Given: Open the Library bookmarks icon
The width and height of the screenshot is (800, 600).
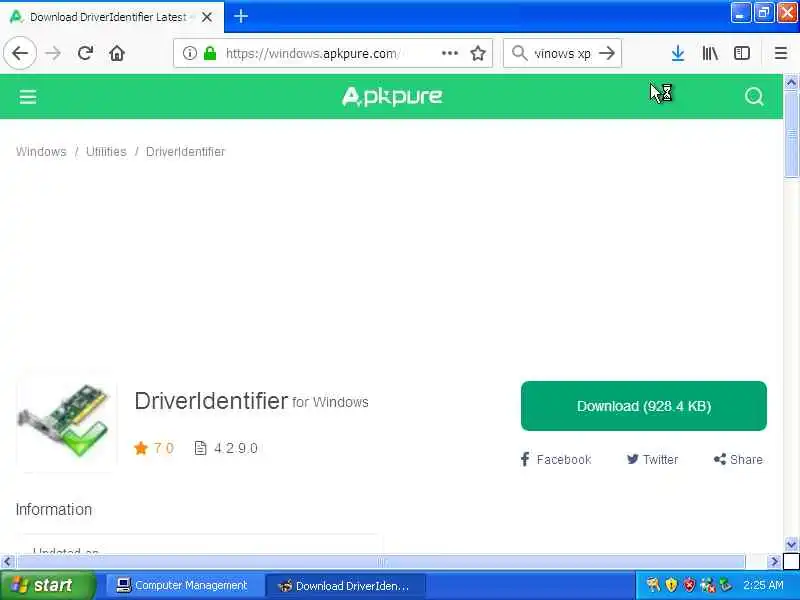Looking at the screenshot, I should coord(710,53).
